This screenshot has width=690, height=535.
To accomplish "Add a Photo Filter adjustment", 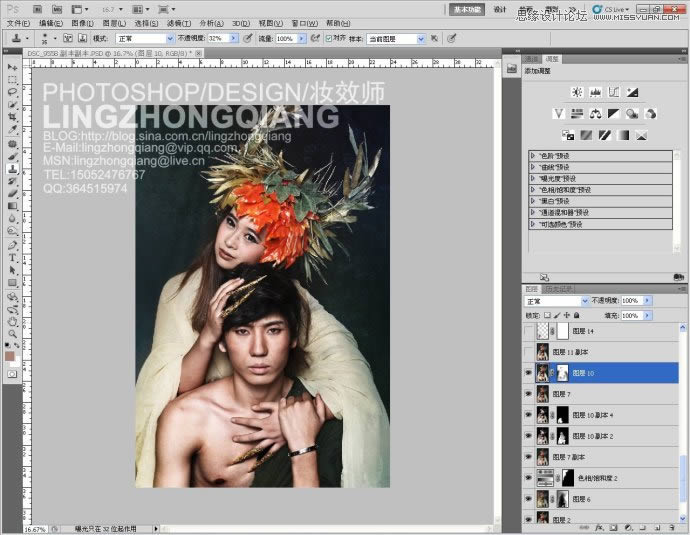I will 632,114.
